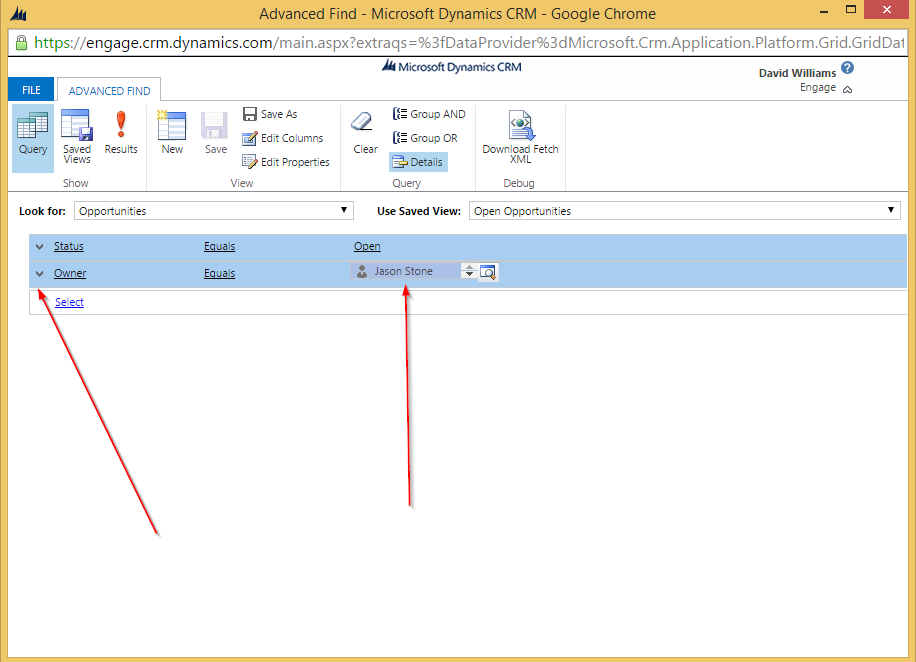Expand the Status row chevron menu

[x=39, y=247]
